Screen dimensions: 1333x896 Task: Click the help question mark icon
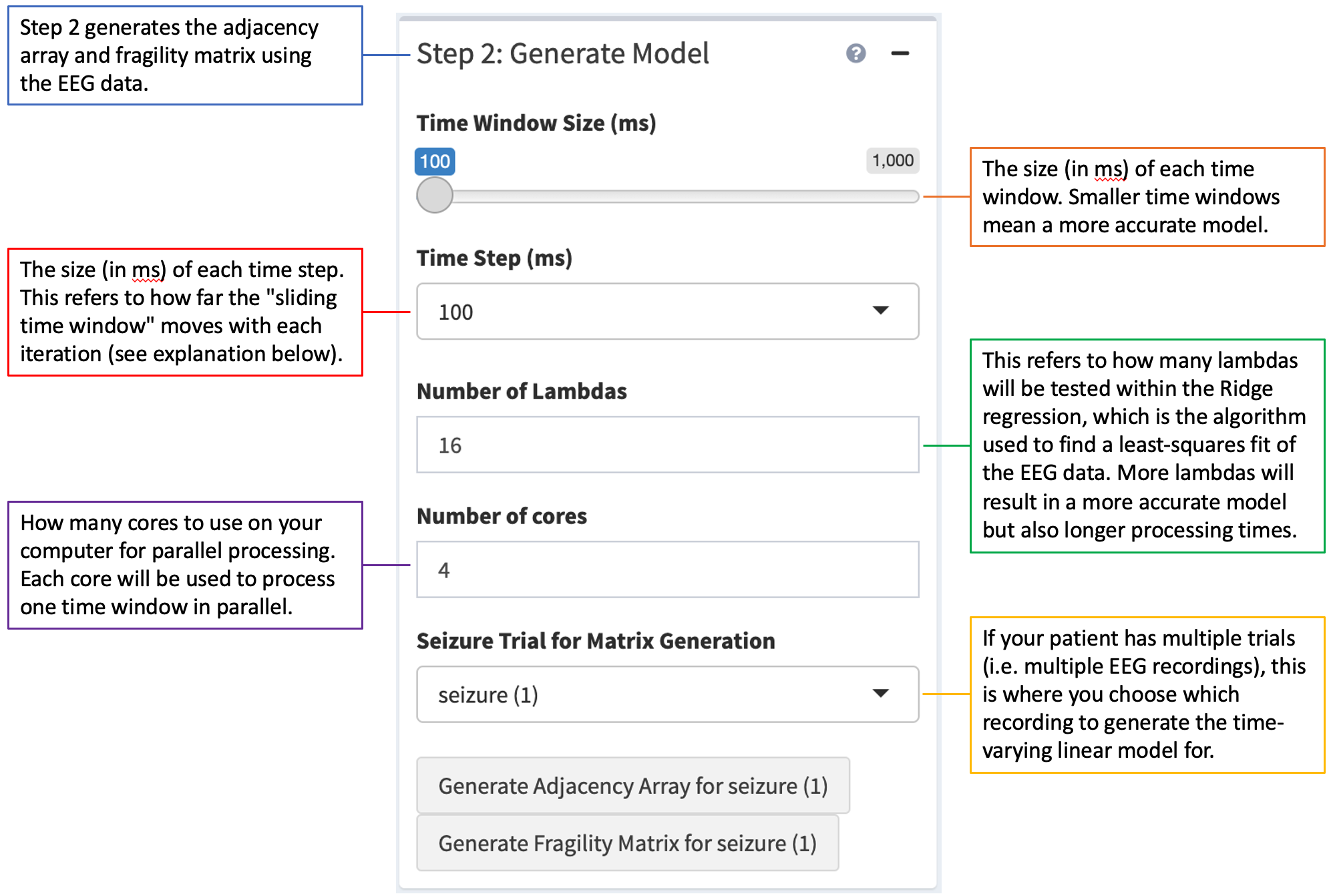(855, 53)
